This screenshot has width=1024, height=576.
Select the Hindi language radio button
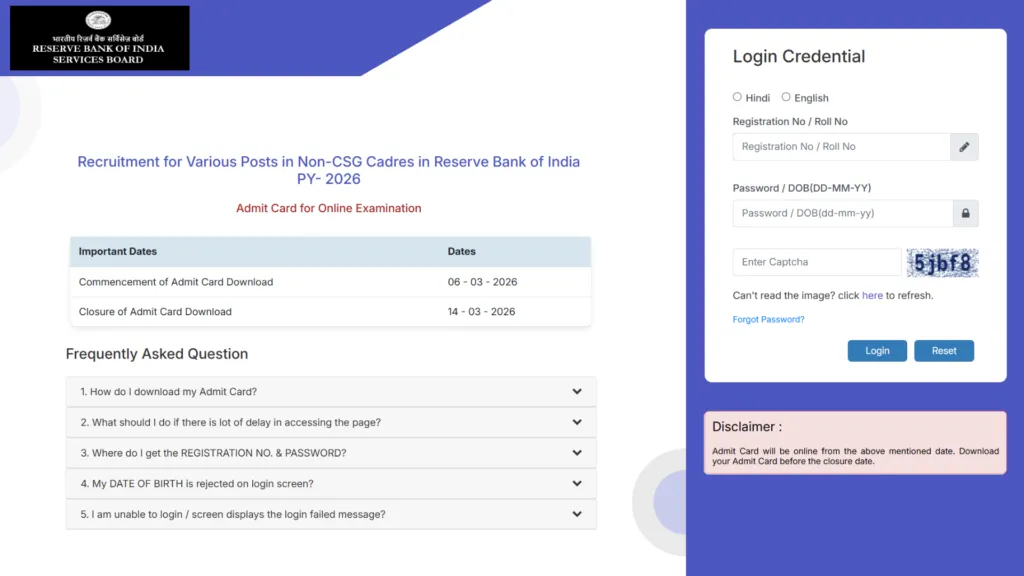736,97
